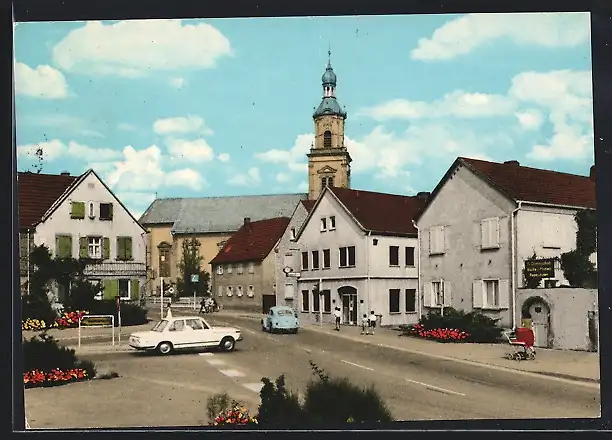Click the red baby stroller on the sidewalk
The height and width of the screenshot is (440, 612).
522,343
